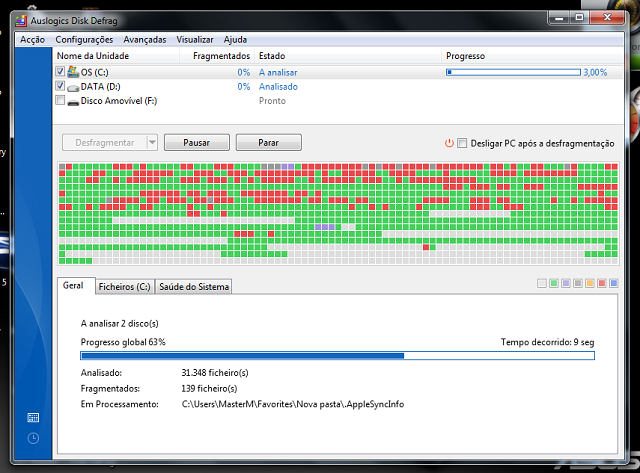
Task: Click the DATA (D:) drive icon
Action: (73, 87)
